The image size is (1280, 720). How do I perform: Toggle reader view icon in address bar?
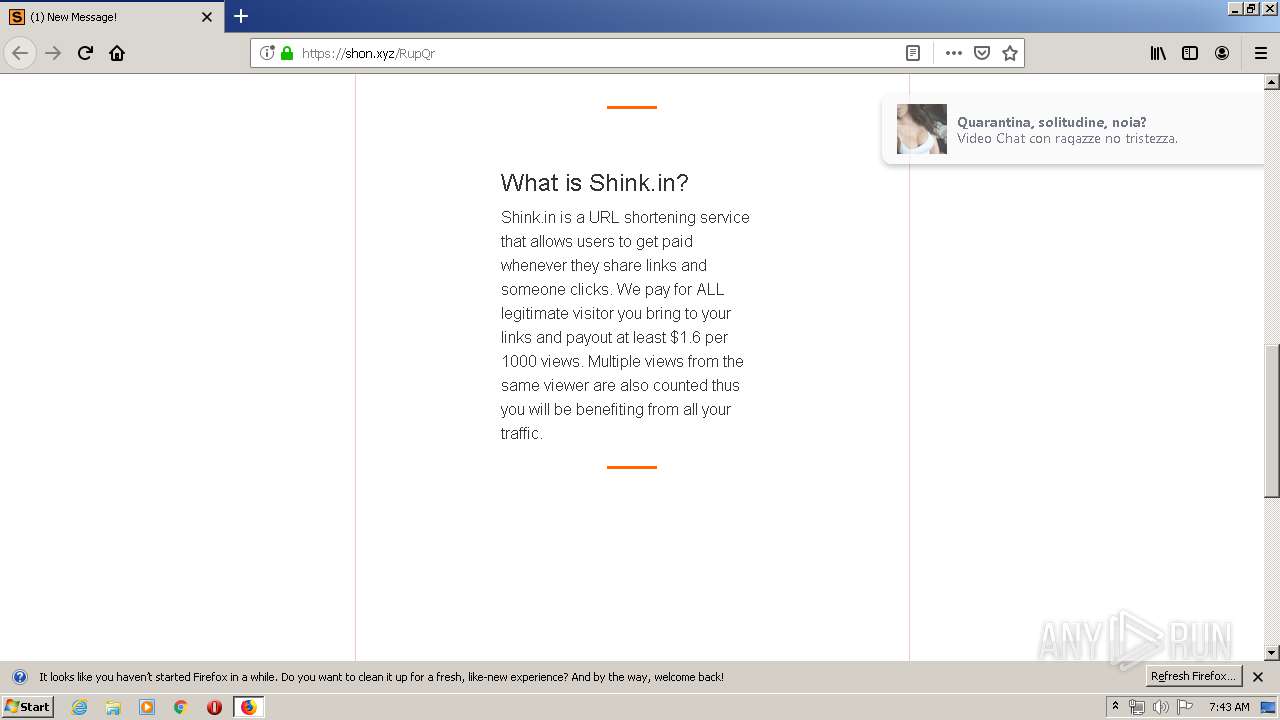[913, 53]
